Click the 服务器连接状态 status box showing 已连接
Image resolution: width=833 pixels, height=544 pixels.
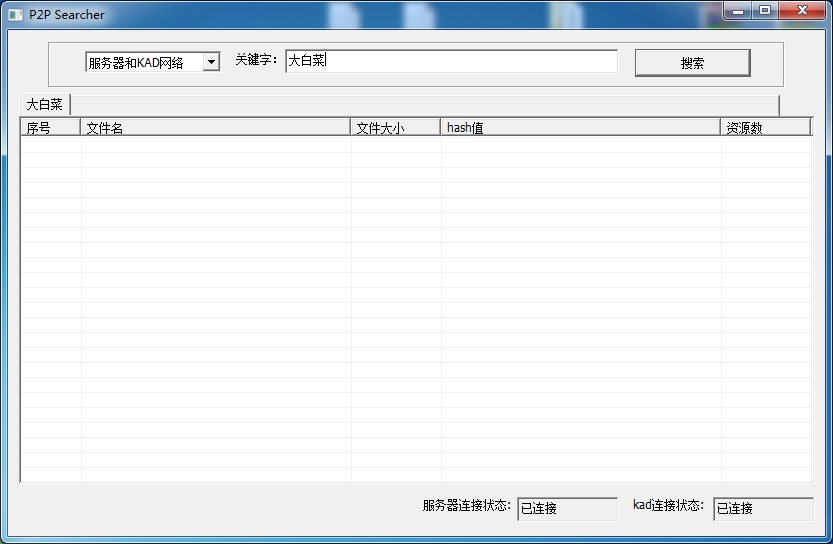click(x=567, y=509)
